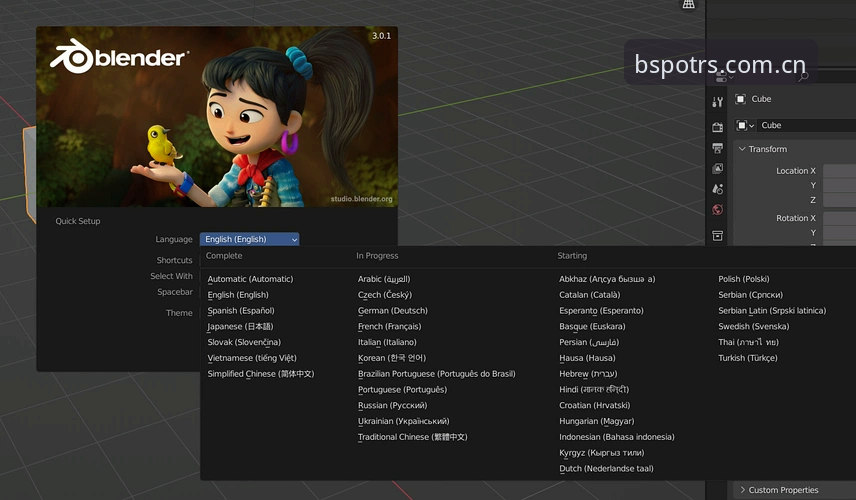856x500 pixels.
Task: Select Italian (Italiano) language
Action: [x=387, y=342]
